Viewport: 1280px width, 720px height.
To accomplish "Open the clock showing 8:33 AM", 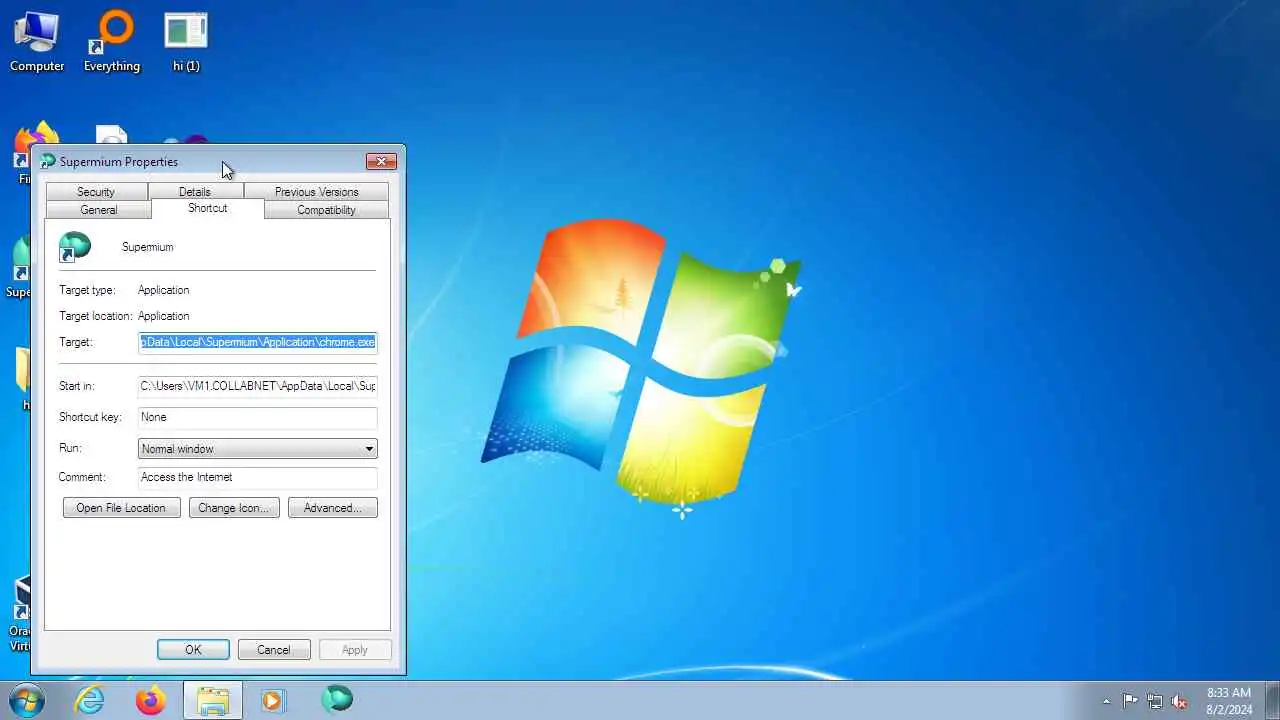I will click(x=1229, y=700).
